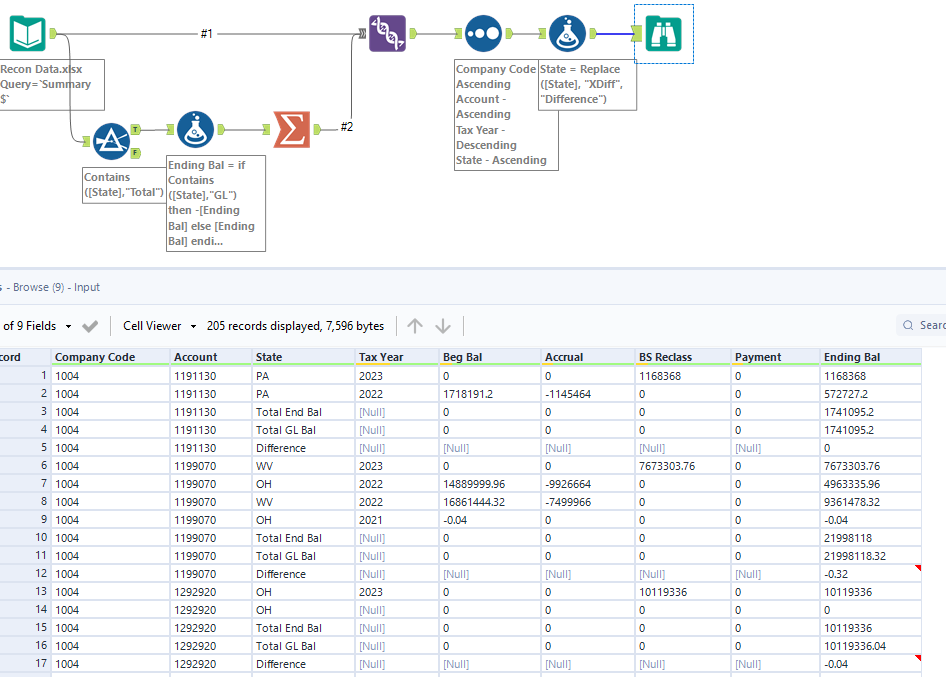Click the Filter tool on the workflow canvas

point(112,140)
